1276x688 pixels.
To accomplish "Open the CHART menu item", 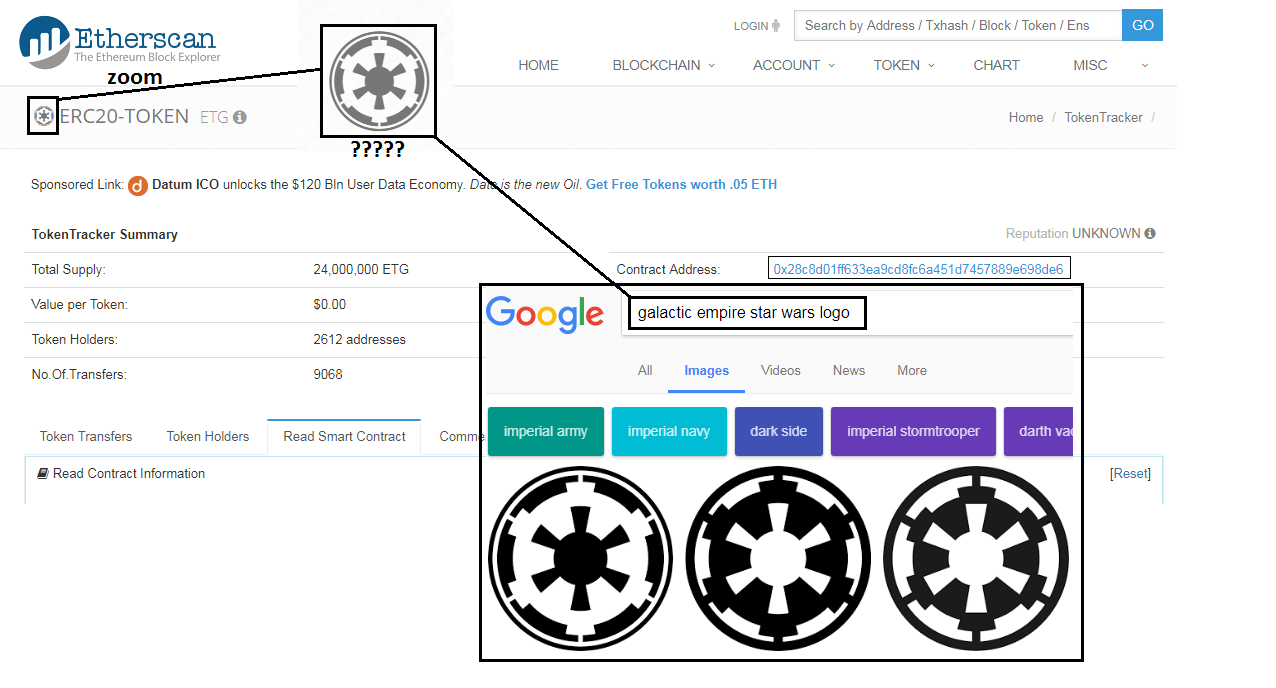I will pos(996,65).
